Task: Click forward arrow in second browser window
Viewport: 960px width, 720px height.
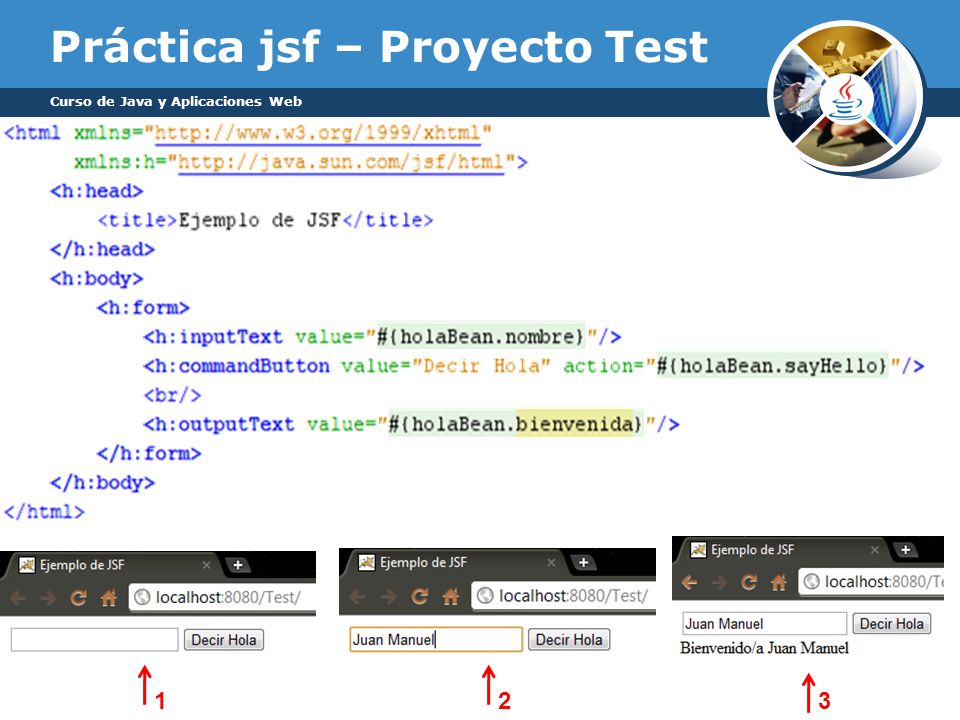Action: tap(388, 596)
